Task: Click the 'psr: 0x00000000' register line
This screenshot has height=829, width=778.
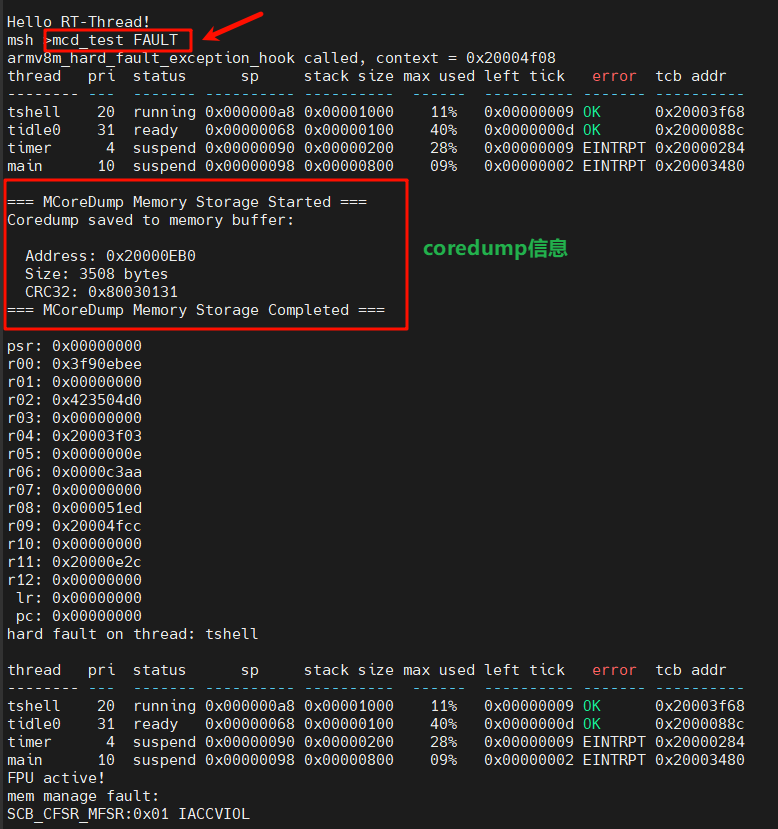Action: (75, 346)
